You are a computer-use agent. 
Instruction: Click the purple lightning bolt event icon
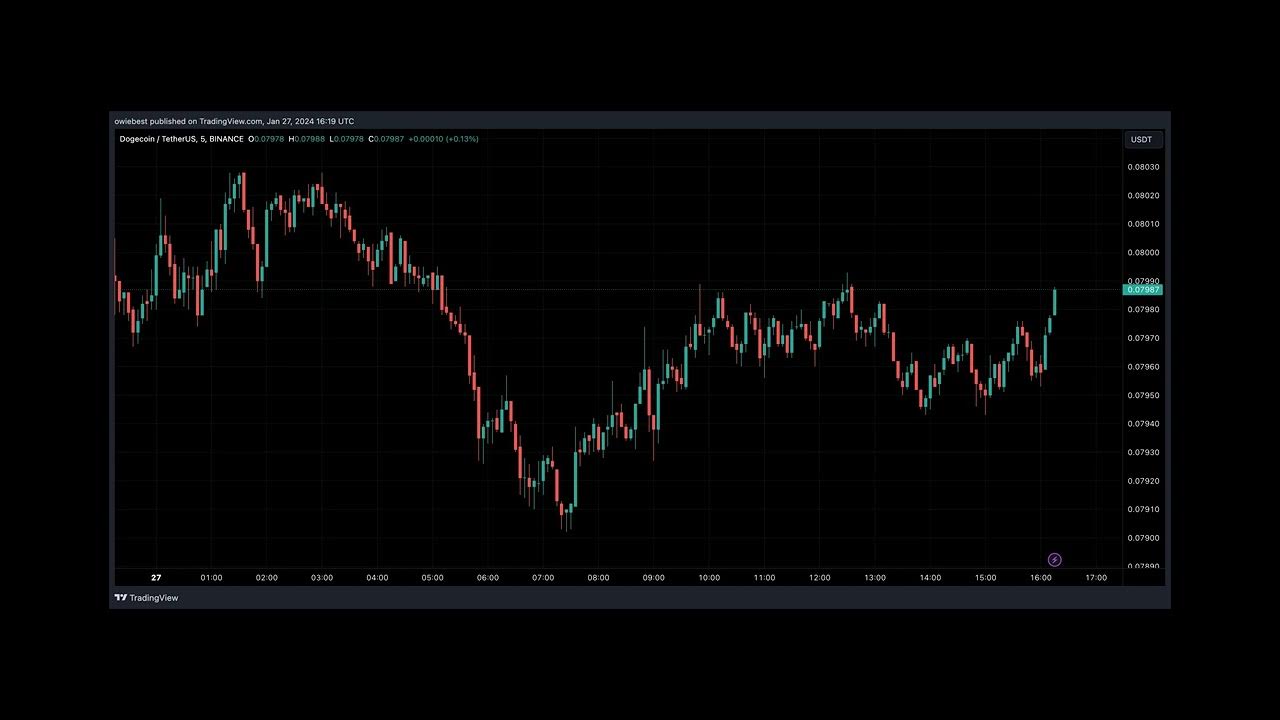click(1054, 560)
